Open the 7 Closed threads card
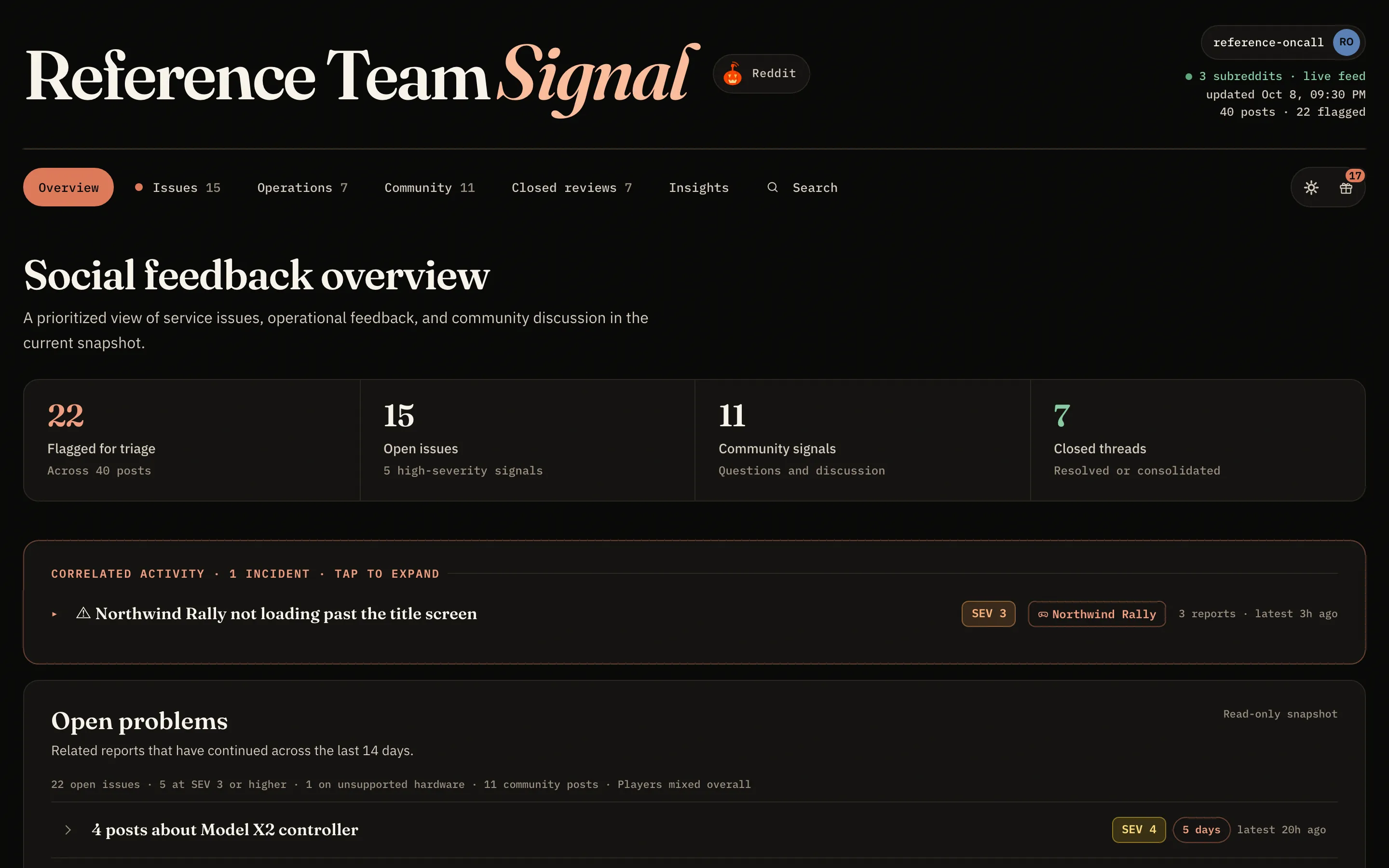Screen dimensions: 1389x868 point(1198,440)
